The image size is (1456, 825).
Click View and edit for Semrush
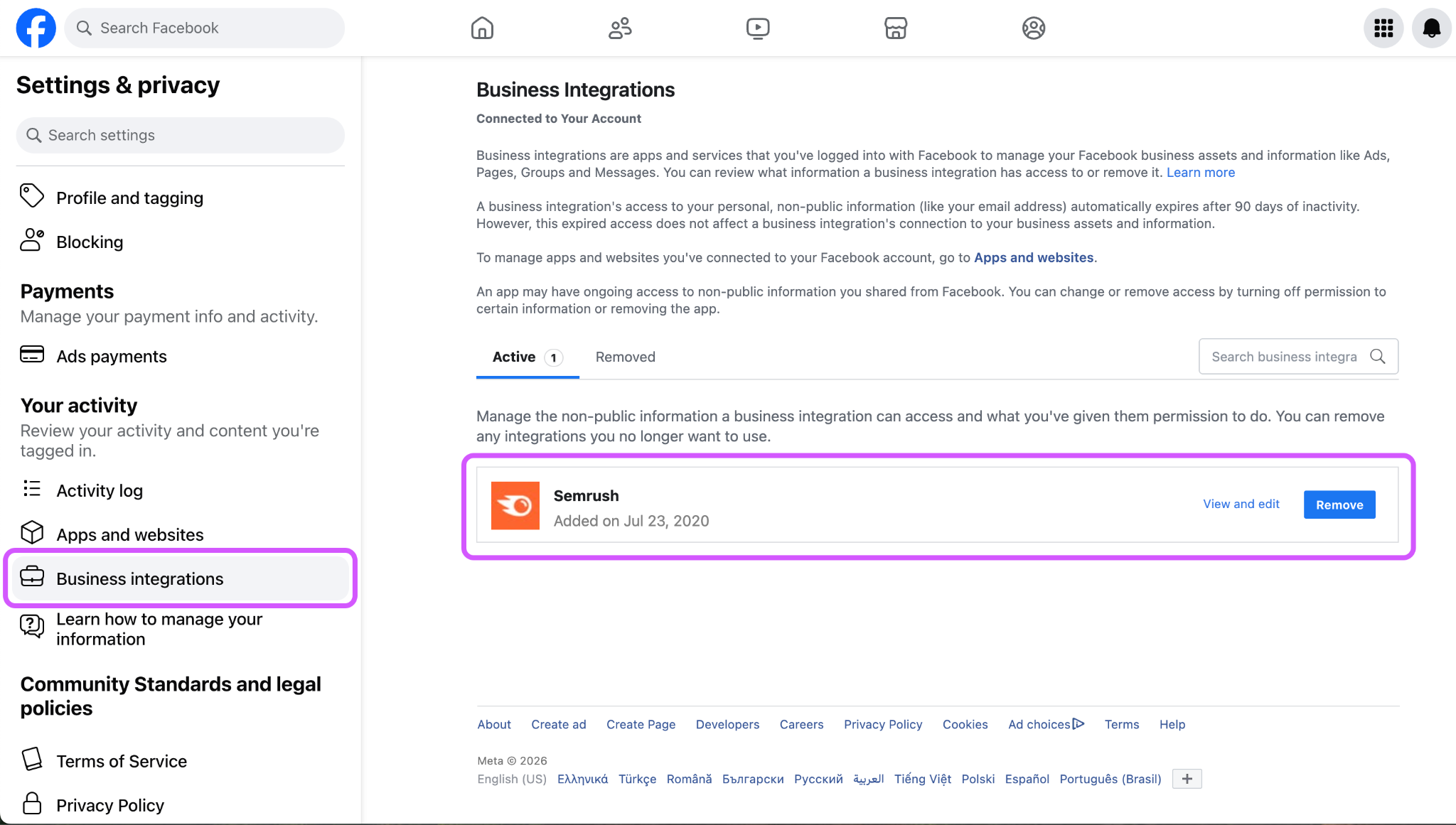click(1241, 504)
